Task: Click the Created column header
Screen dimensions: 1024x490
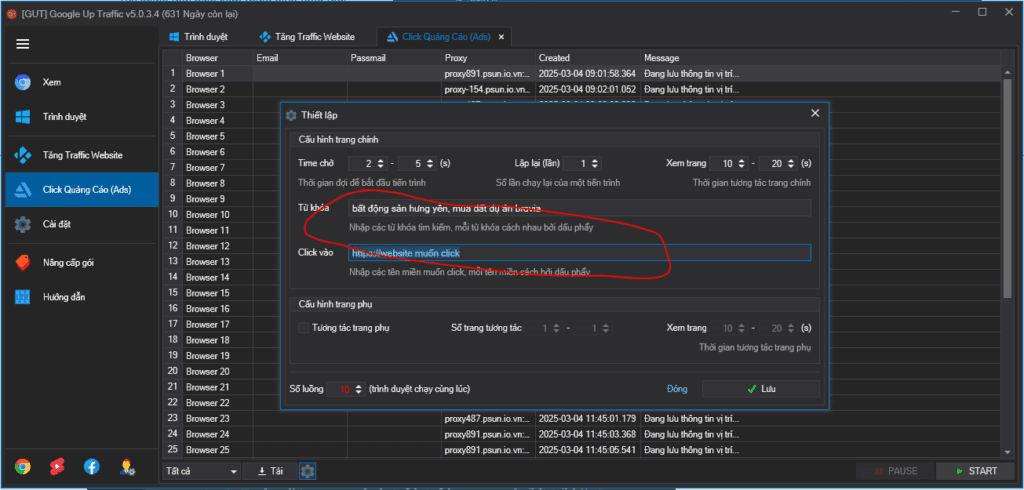Action: 588,57
